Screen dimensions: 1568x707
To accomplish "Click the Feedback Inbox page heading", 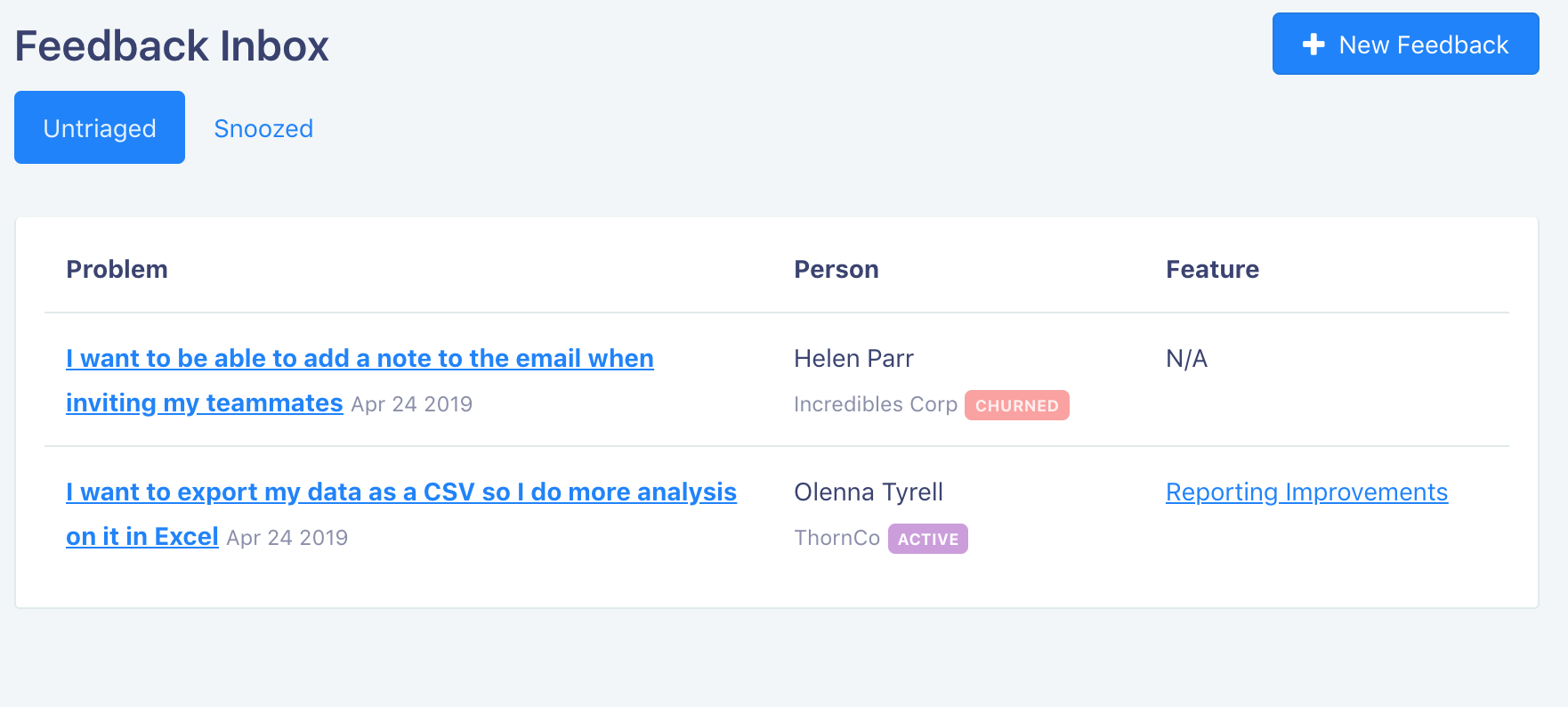I will 172,45.
